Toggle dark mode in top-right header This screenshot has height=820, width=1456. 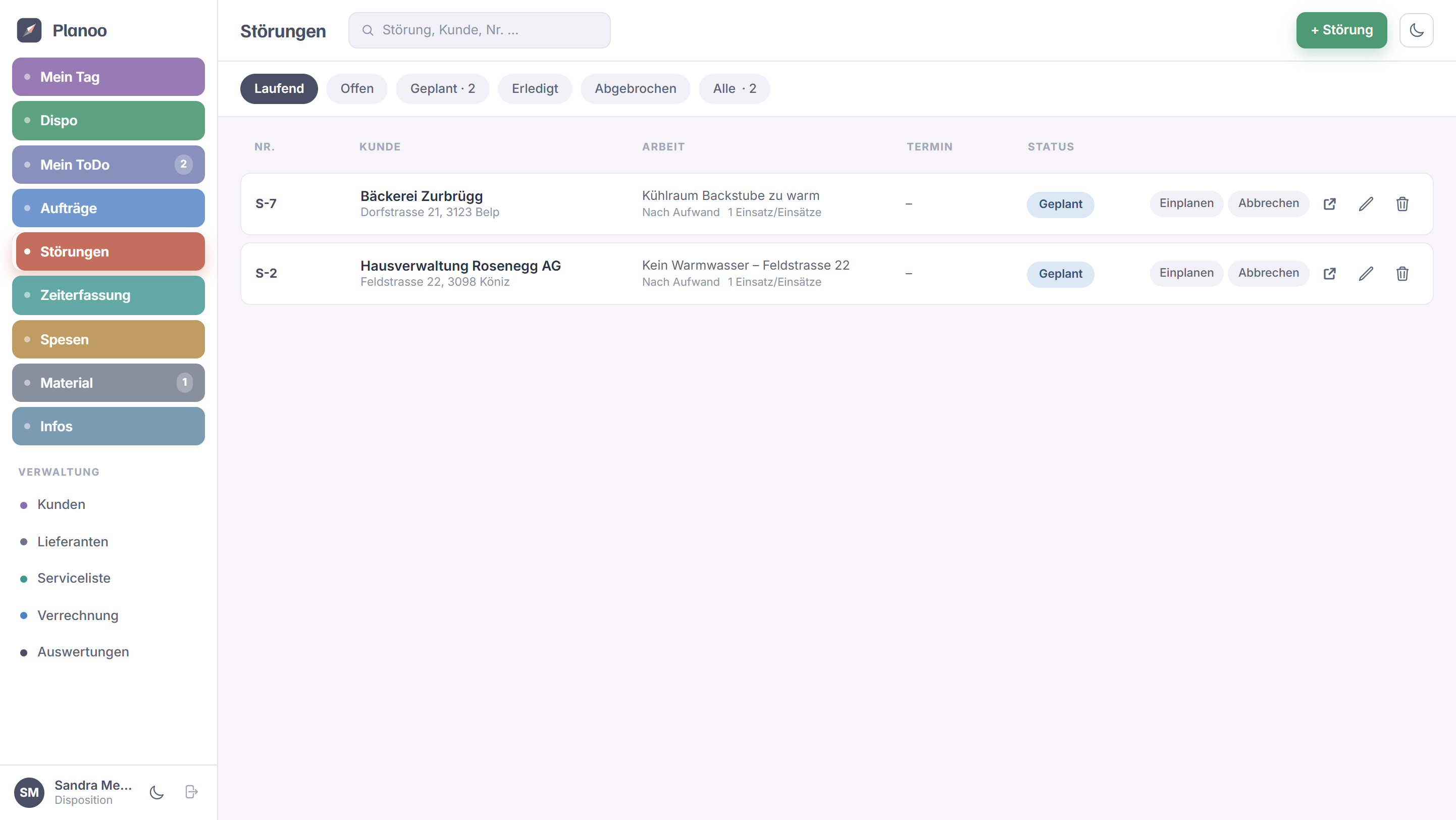pyautogui.click(x=1416, y=30)
